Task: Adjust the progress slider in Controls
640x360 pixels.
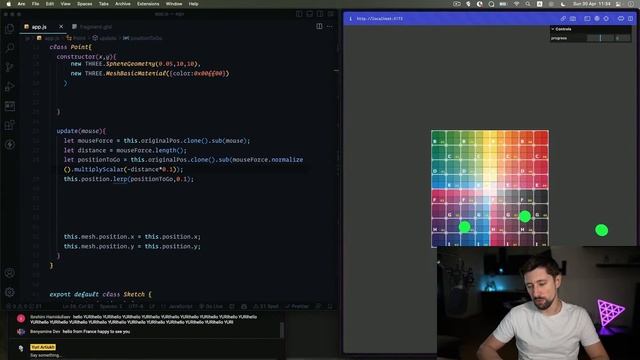Action: click(600, 38)
